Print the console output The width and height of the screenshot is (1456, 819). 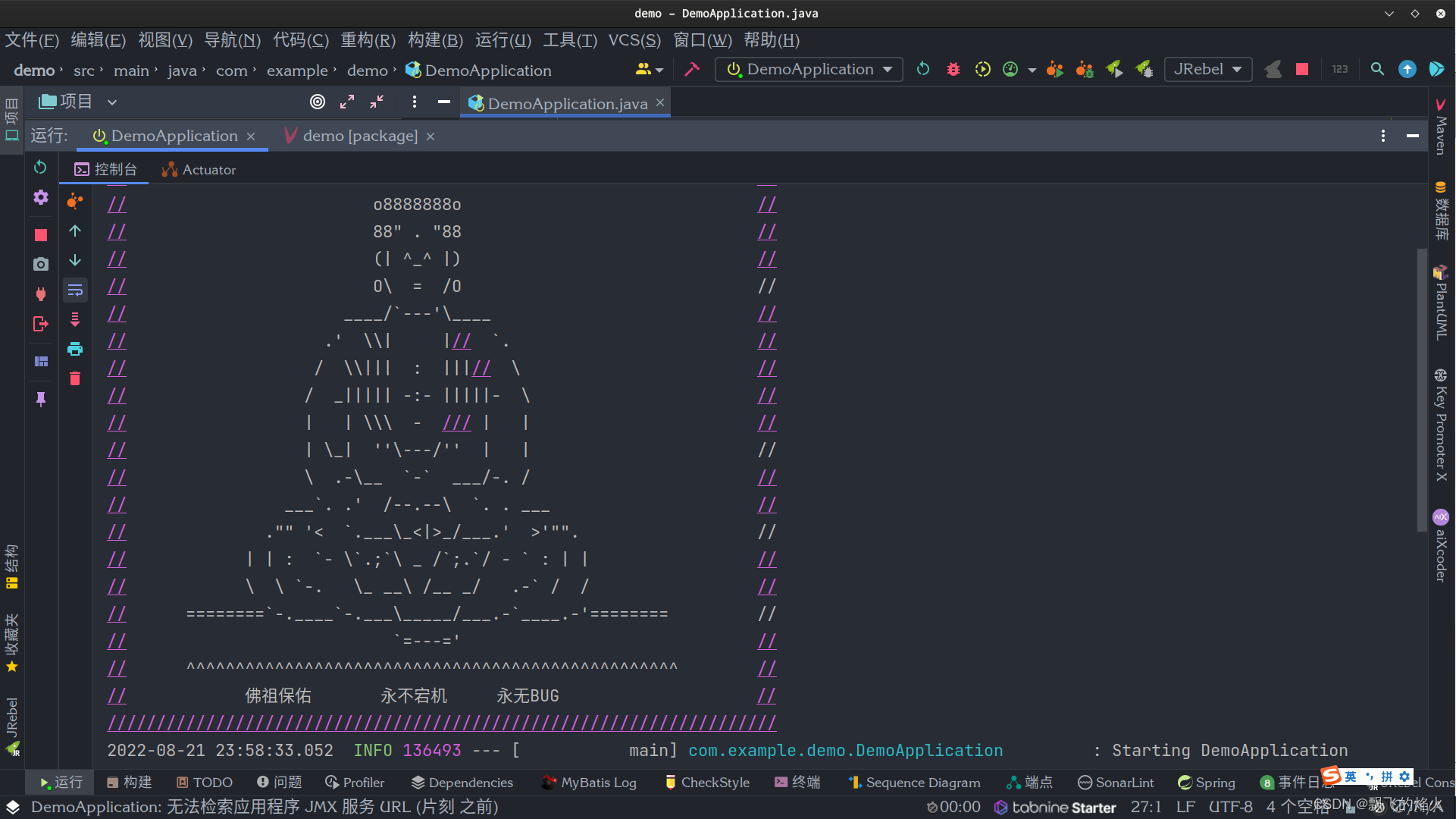[x=74, y=349]
